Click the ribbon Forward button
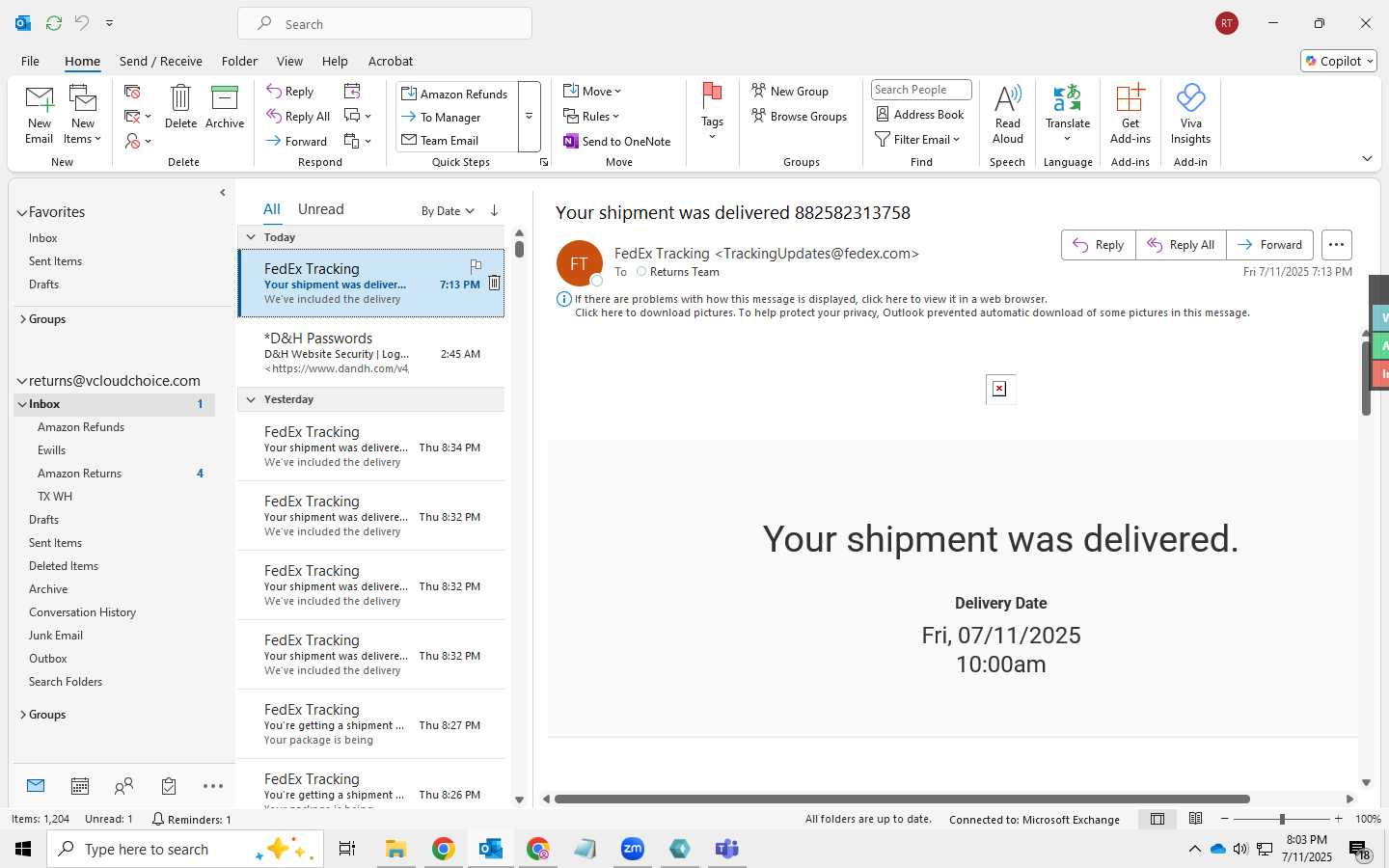 point(297,141)
